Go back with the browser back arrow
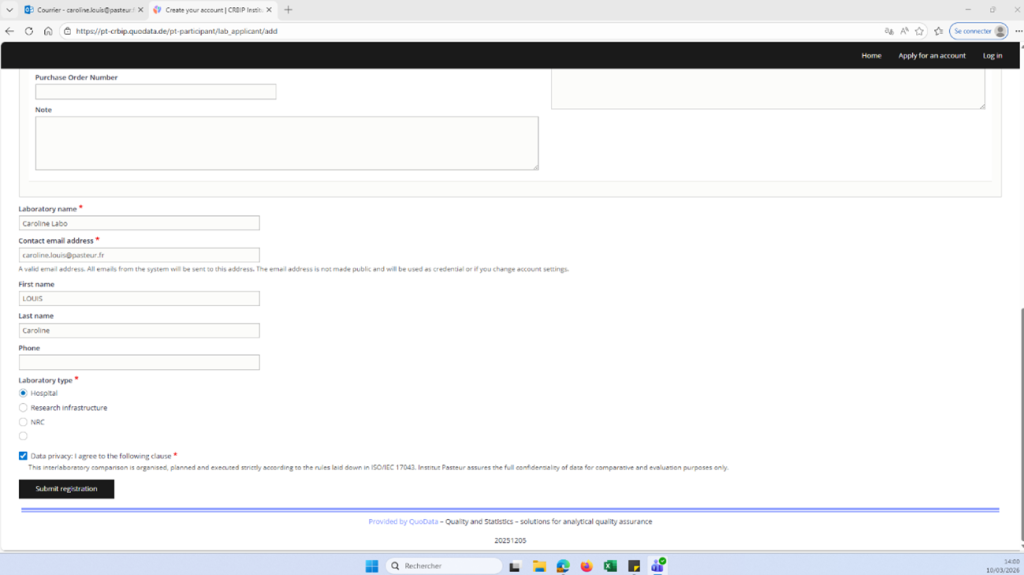 click(x=10, y=31)
